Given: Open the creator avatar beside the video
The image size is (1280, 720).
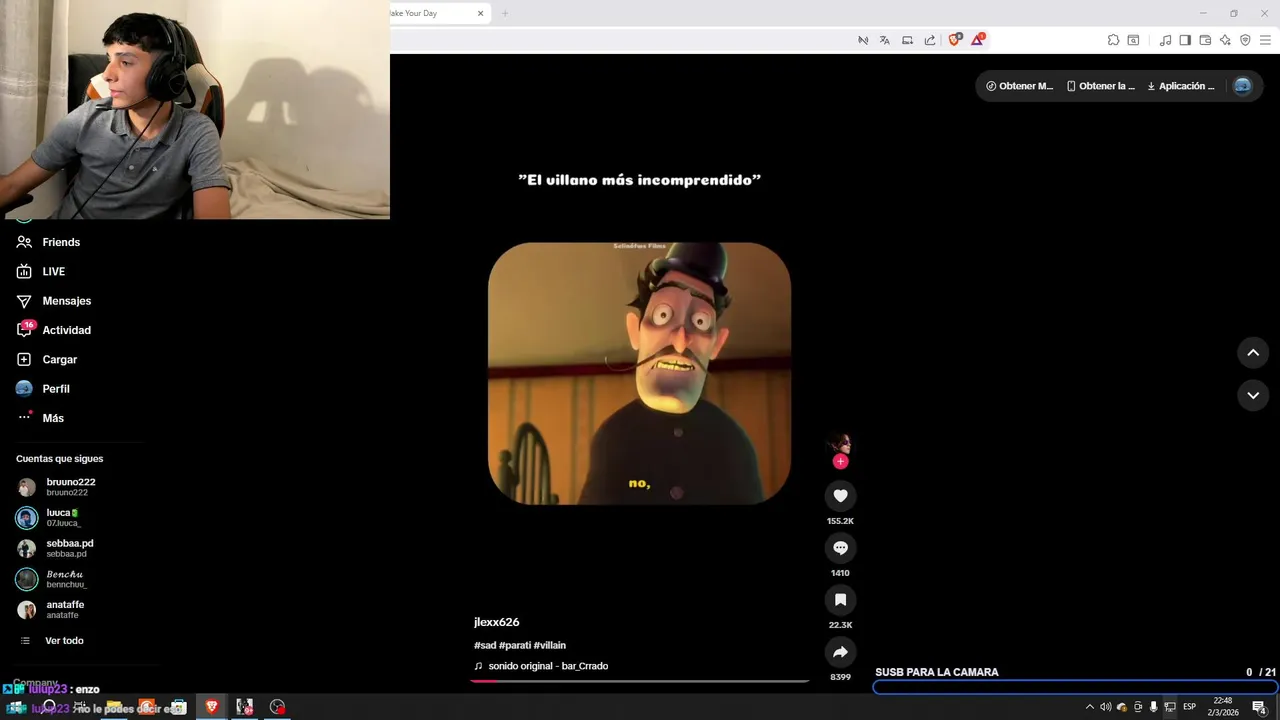Looking at the screenshot, I should coord(840,444).
